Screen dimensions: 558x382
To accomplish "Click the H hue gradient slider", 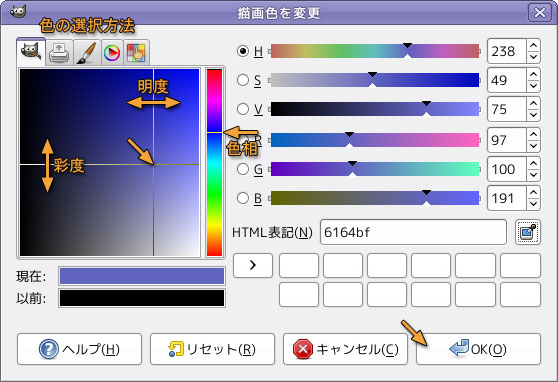I will pyautogui.click(x=375, y=51).
